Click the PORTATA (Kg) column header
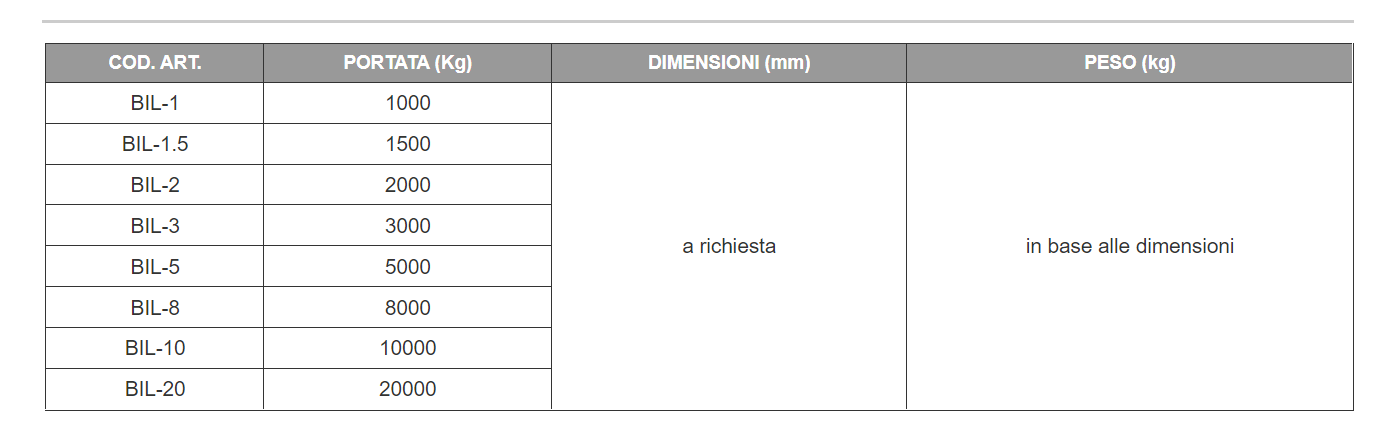This screenshot has width=1379, height=444. coord(407,63)
